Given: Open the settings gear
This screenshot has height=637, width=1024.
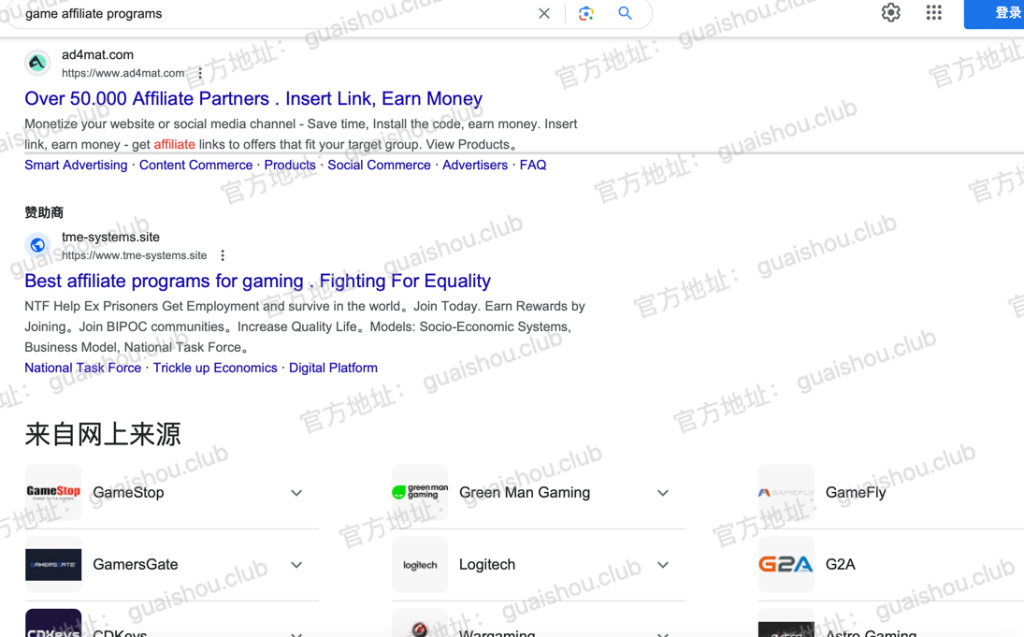Looking at the screenshot, I should [891, 12].
